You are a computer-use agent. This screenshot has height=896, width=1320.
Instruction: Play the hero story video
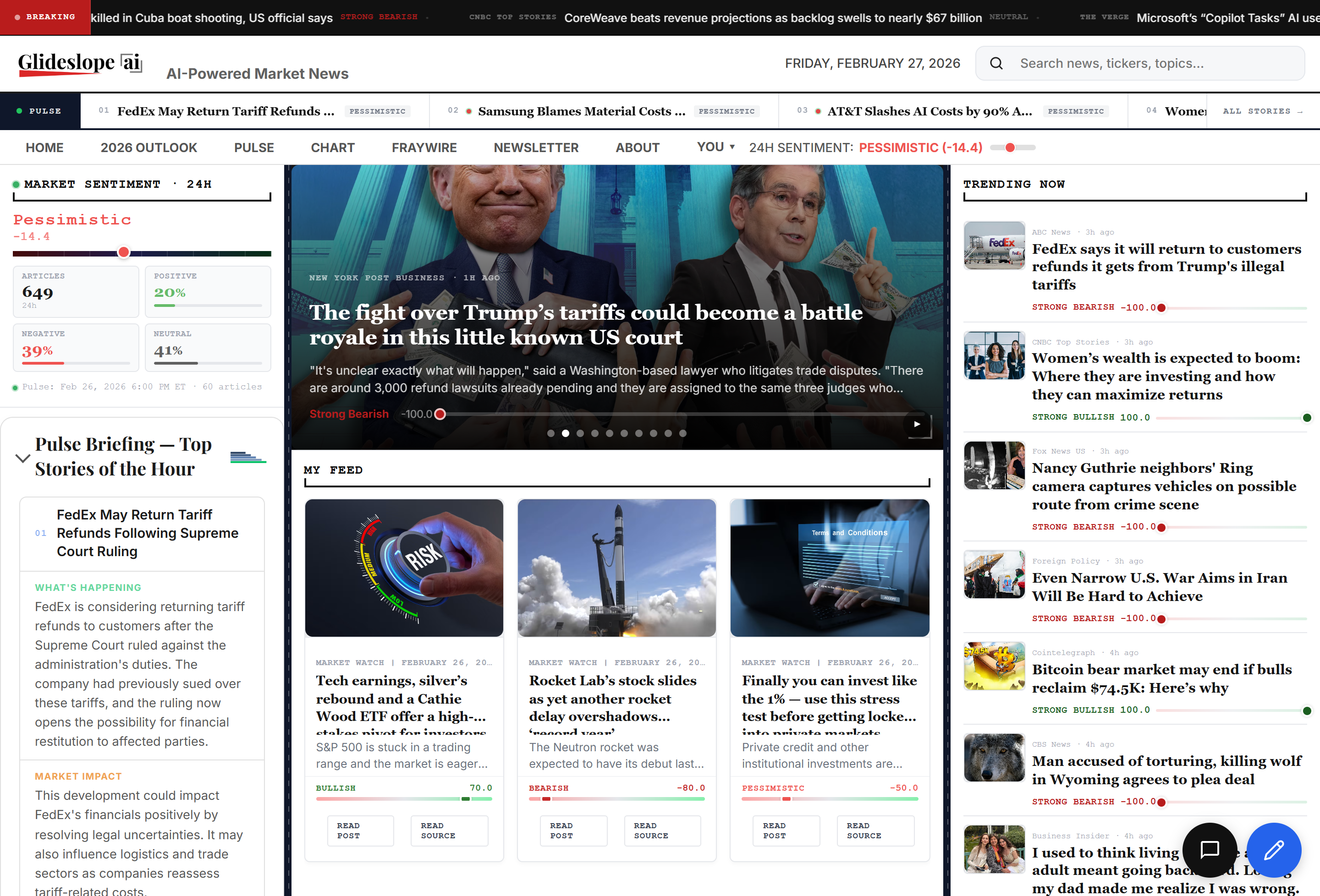click(x=917, y=424)
